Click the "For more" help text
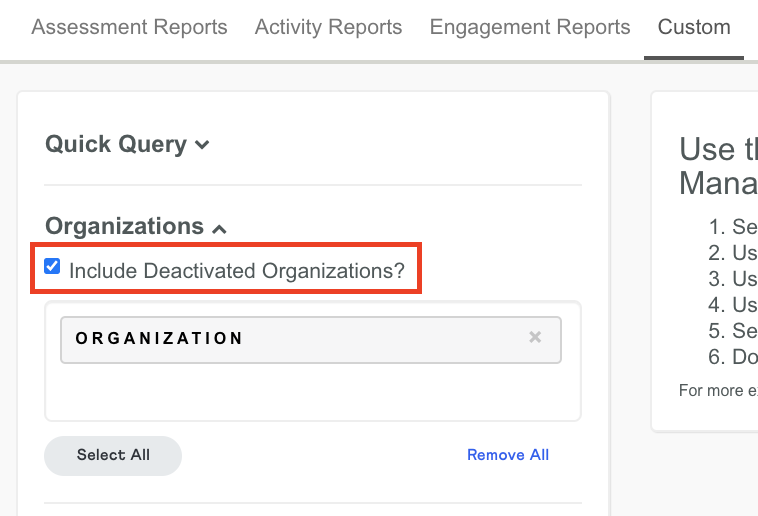This screenshot has height=516, width=758. (717, 390)
